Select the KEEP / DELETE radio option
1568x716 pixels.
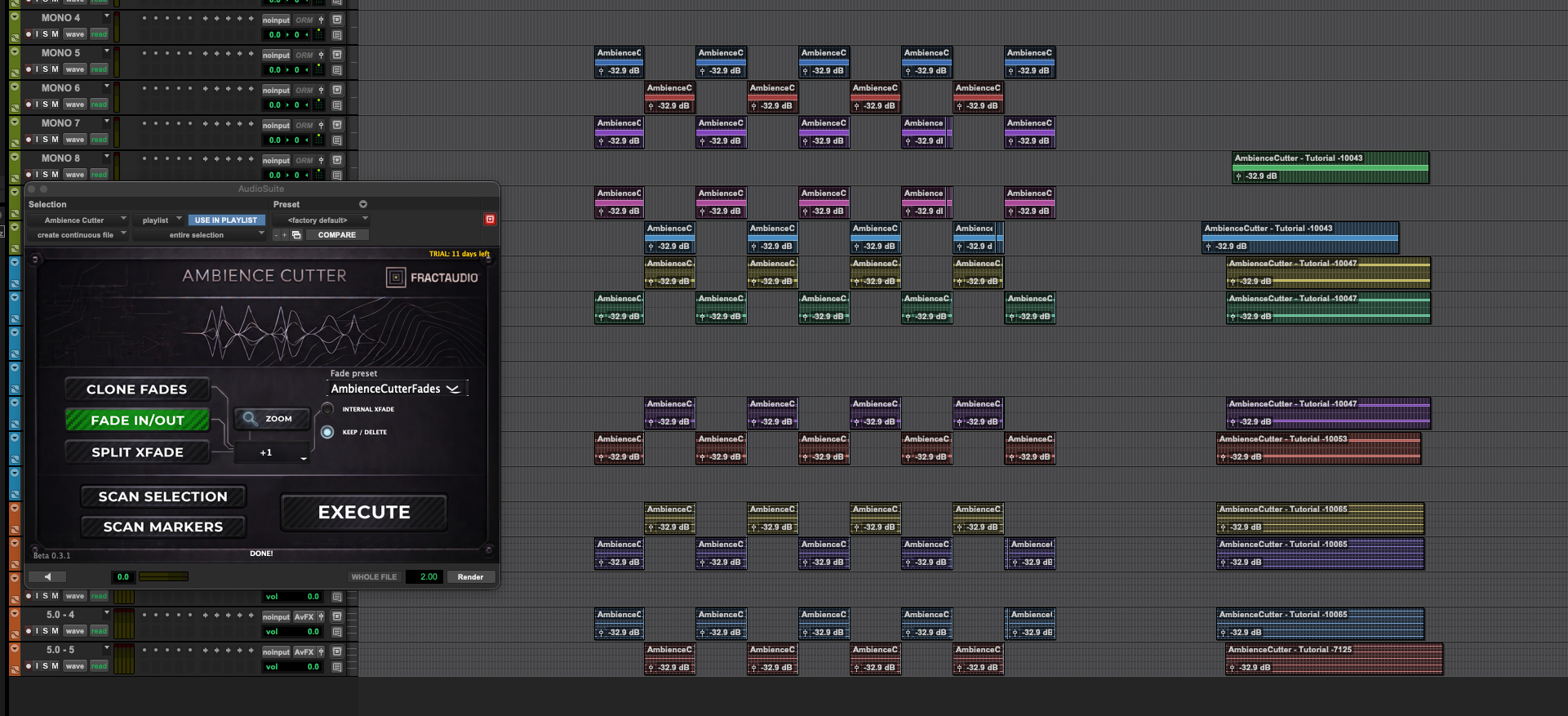click(x=327, y=432)
